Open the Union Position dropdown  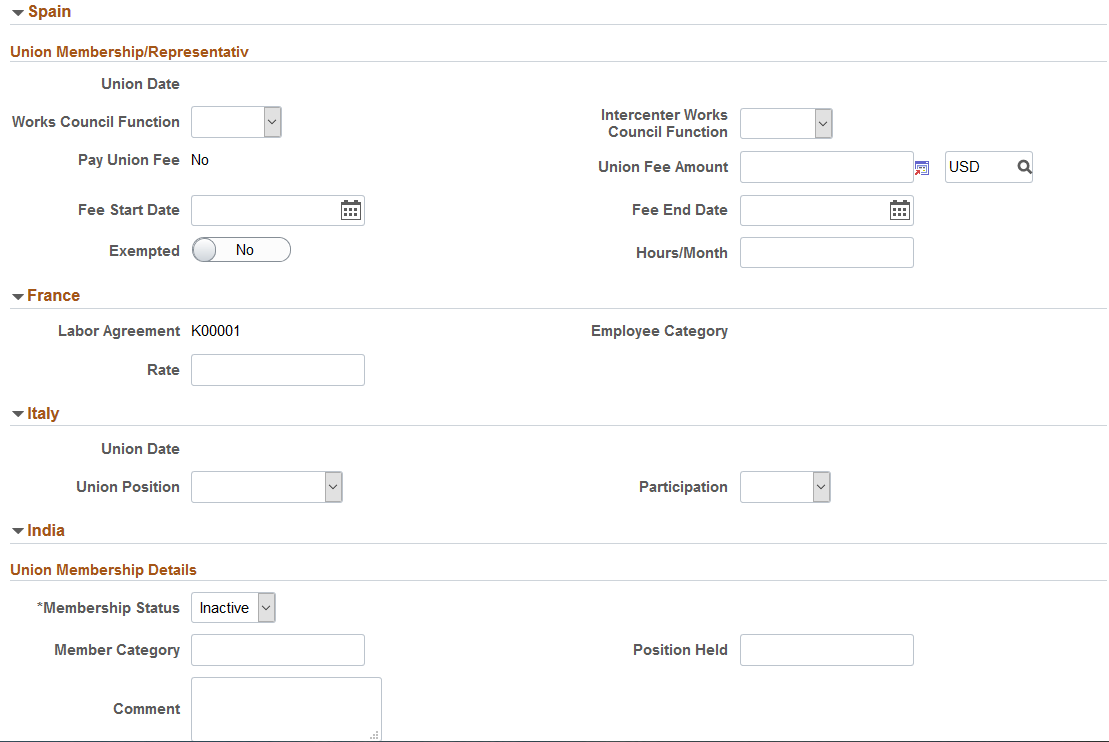tap(267, 487)
